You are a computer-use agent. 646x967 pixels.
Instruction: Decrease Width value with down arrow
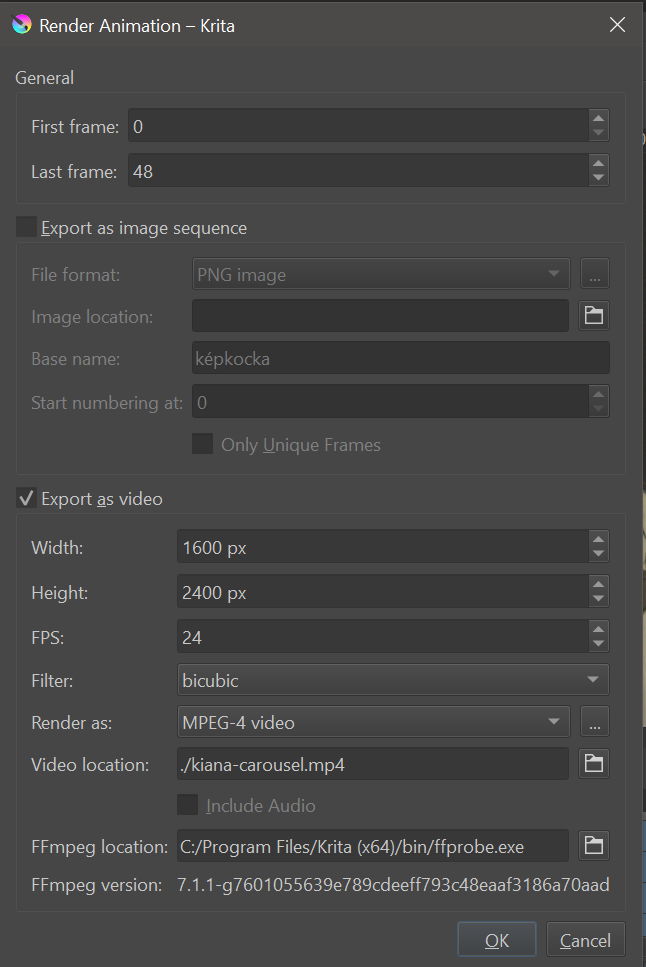click(x=598, y=554)
